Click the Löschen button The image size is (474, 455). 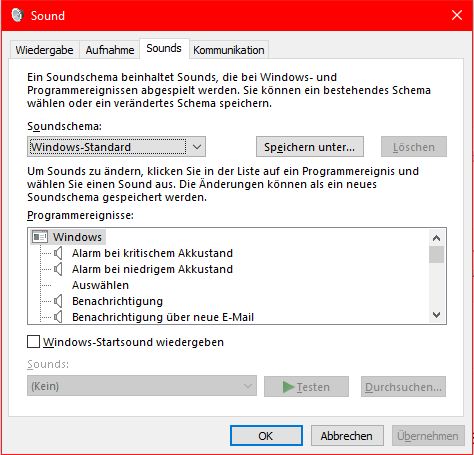pos(414,147)
